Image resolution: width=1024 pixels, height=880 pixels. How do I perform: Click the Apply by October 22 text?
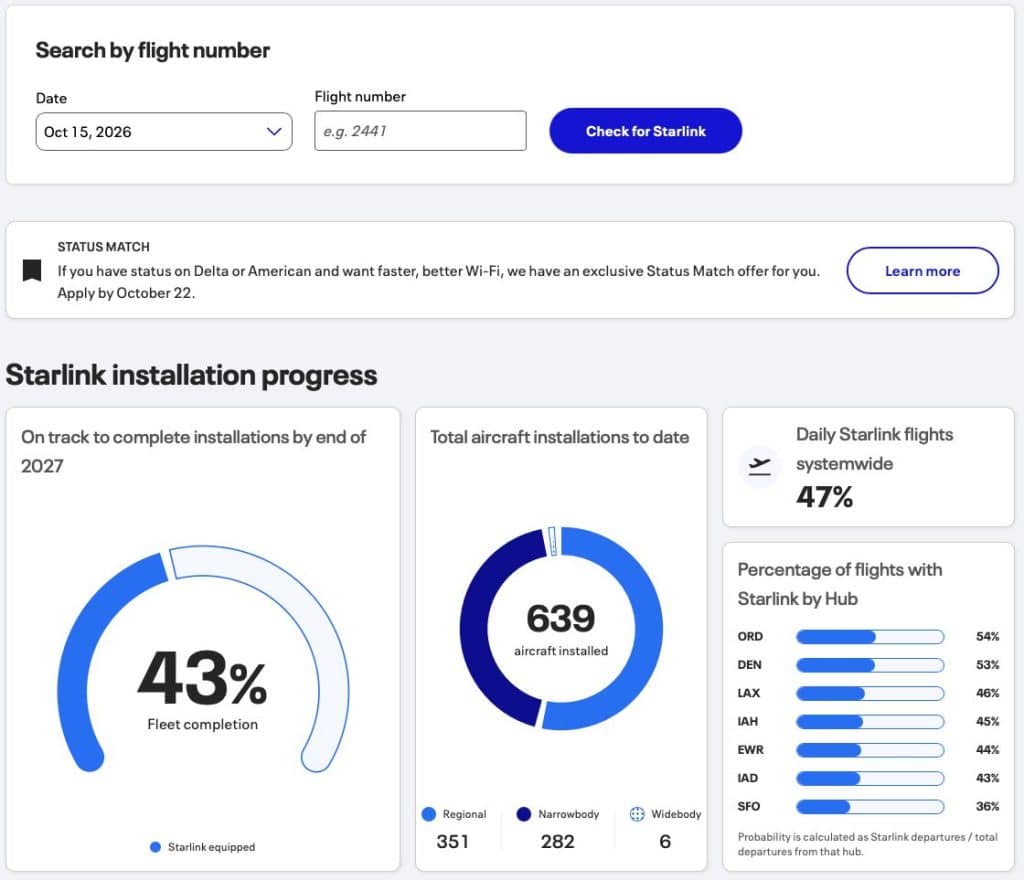point(126,293)
